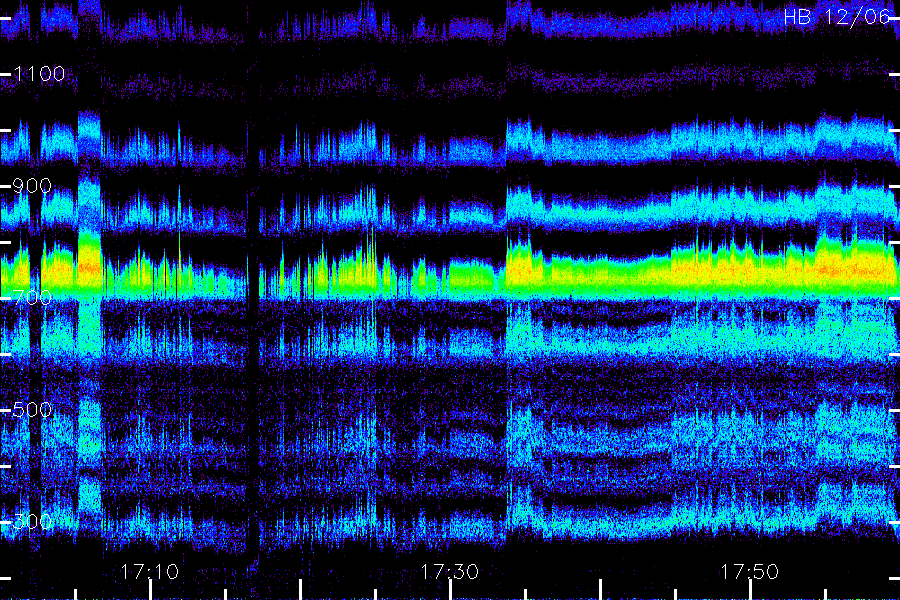The height and width of the screenshot is (600, 900).
Task: Click the tick mark below 17:30
Action: [450, 589]
